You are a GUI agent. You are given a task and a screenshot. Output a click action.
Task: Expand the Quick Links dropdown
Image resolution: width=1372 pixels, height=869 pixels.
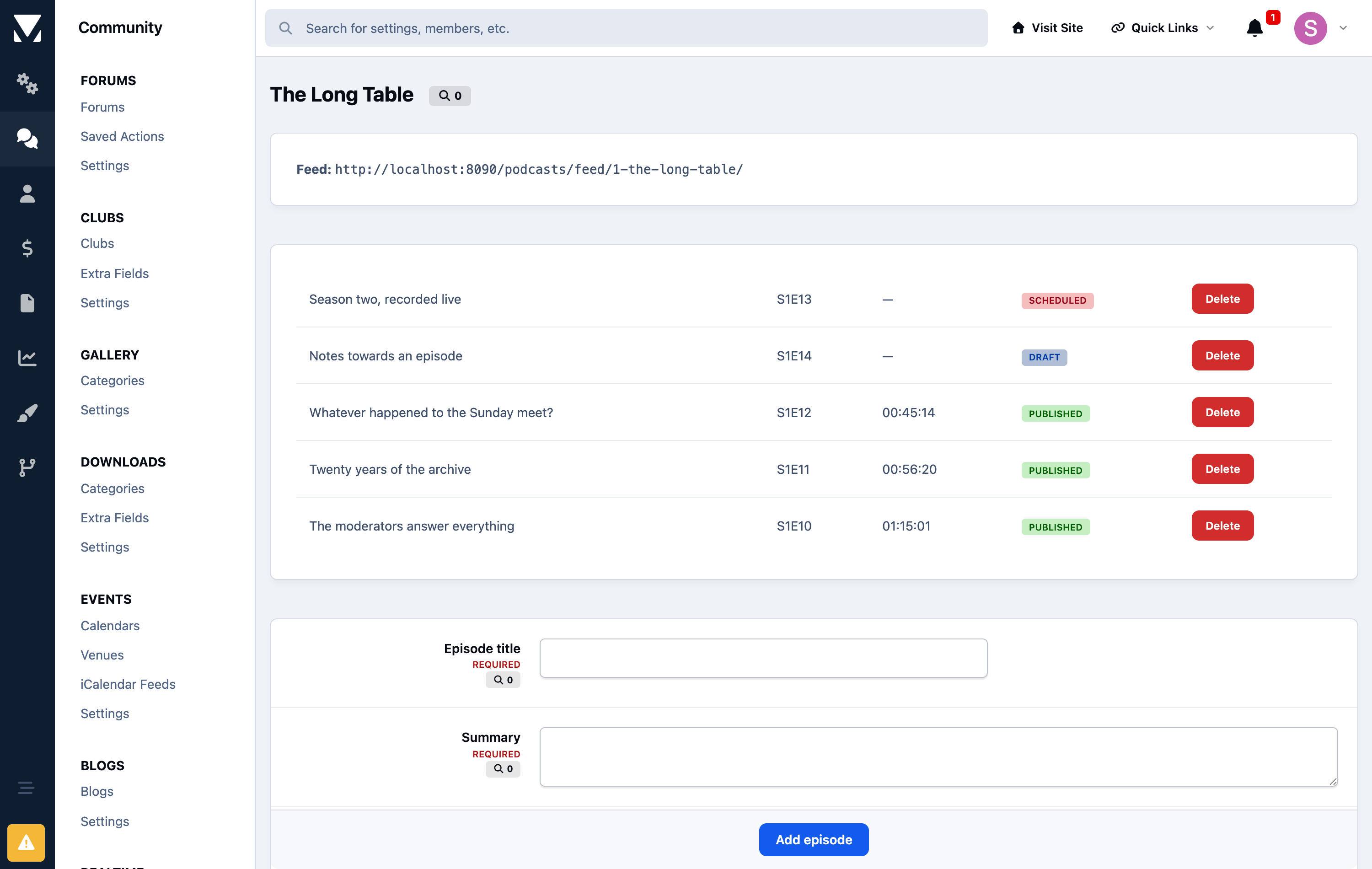pos(1163,28)
